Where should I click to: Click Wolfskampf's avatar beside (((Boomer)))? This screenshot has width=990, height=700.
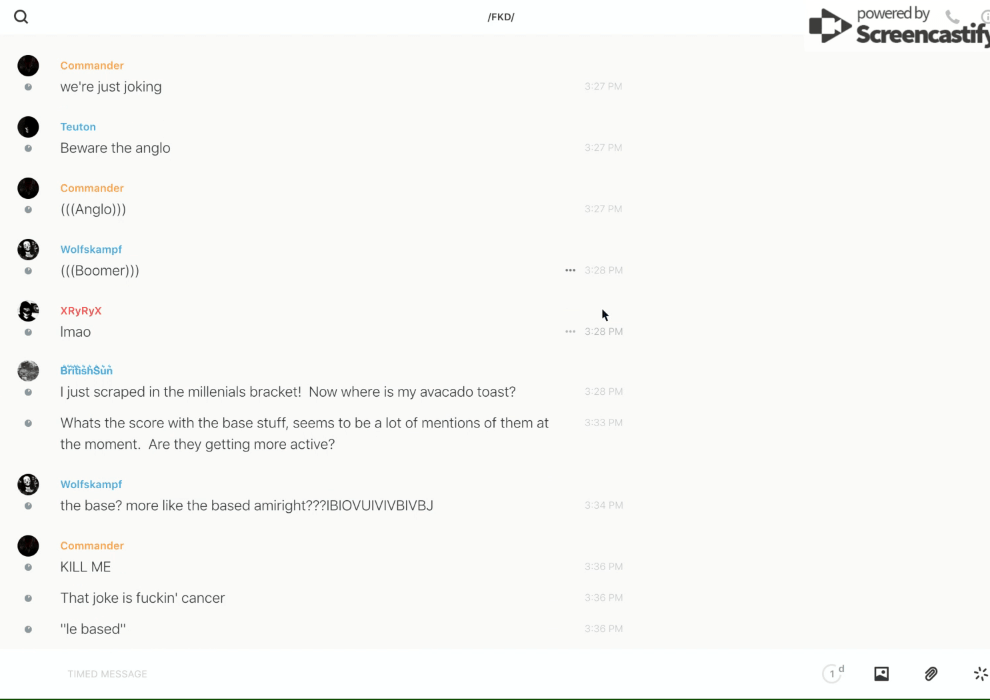pos(28,249)
